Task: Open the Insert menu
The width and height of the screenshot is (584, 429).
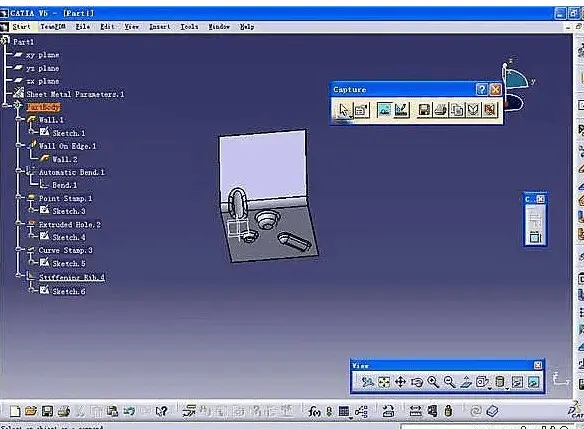Action: point(160,26)
